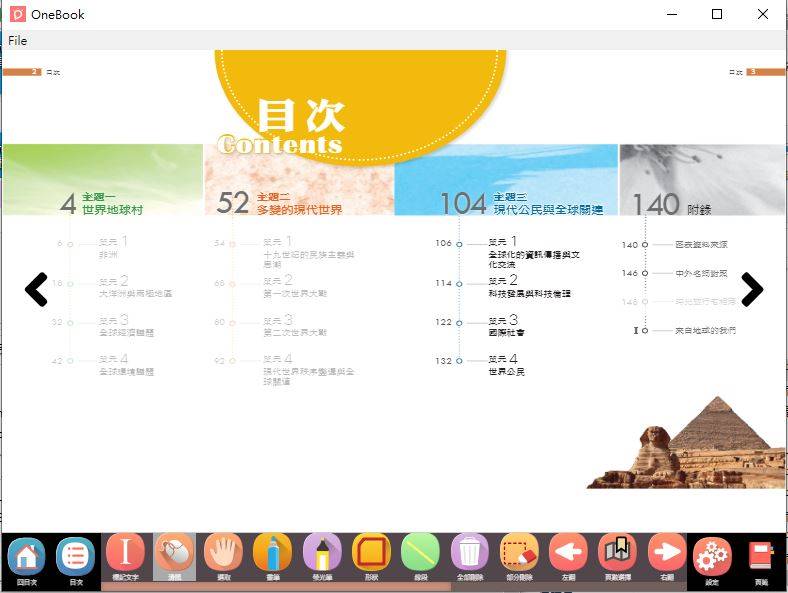The width and height of the screenshot is (788, 593).
Task: Open theme one banner numbered 4
Action: click(x=103, y=179)
